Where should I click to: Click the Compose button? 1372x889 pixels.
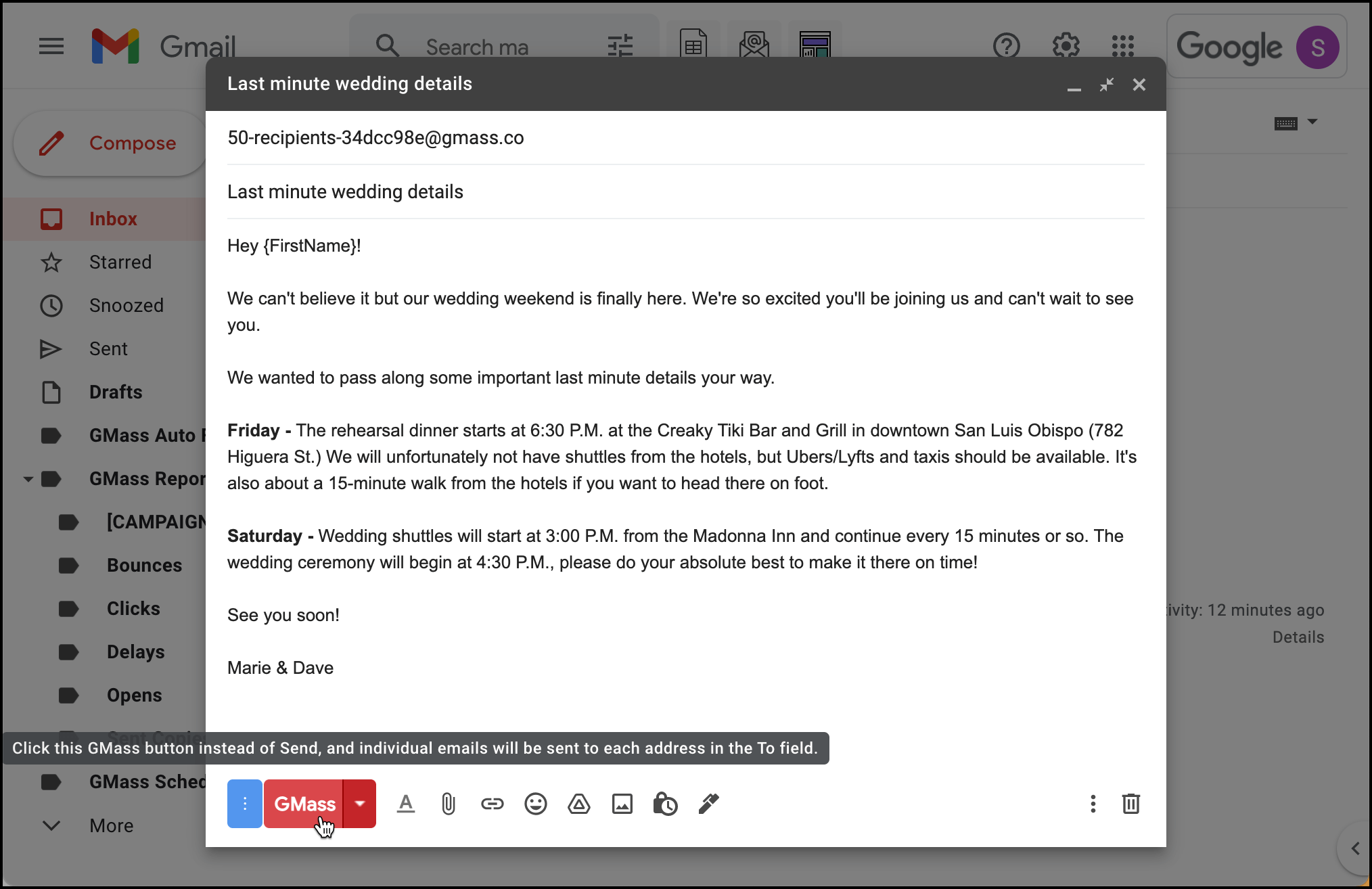coord(111,143)
